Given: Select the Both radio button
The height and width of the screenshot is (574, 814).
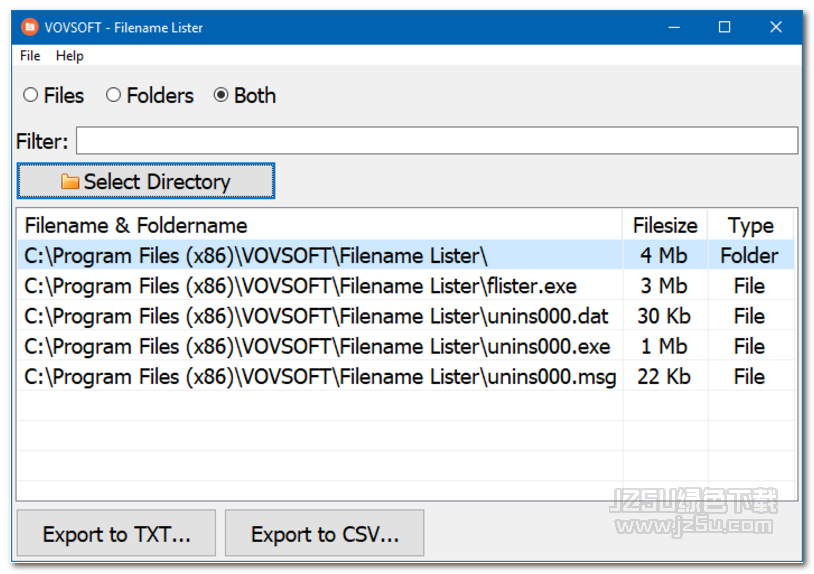Looking at the screenshot, I should [x=245, y=95].
